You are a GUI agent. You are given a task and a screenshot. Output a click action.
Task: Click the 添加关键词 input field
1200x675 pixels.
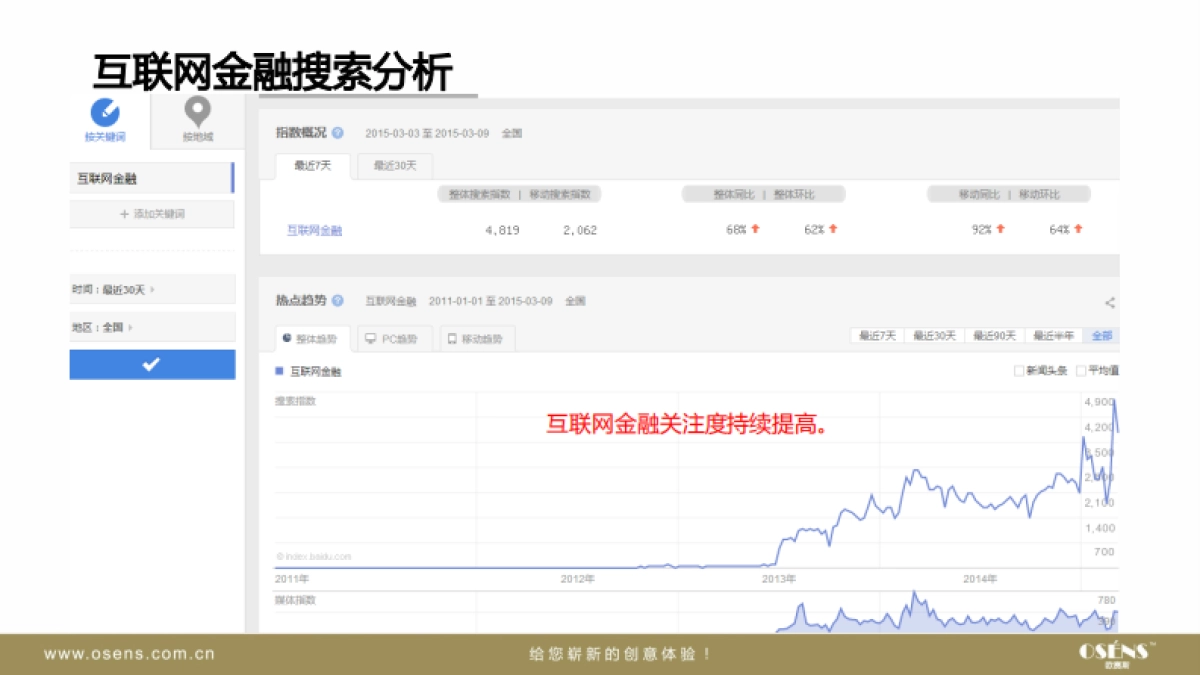tap(152, 214)
